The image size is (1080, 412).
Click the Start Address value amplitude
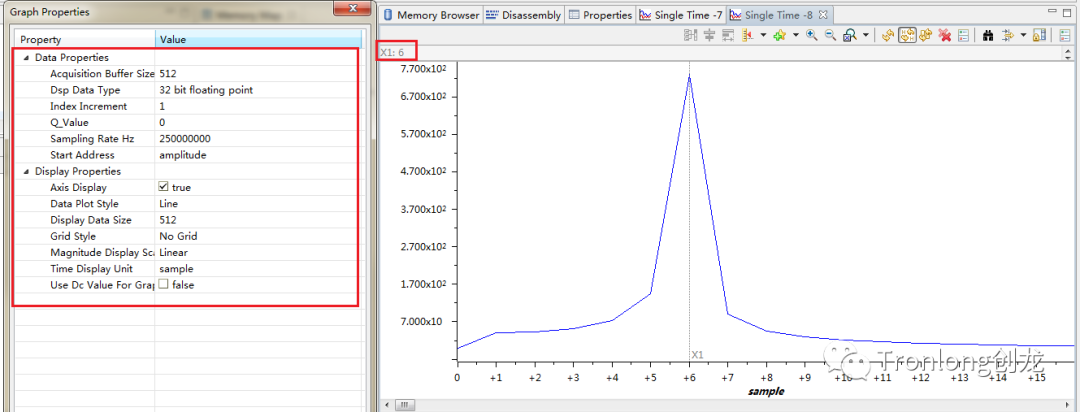click(x=182, y=155)
